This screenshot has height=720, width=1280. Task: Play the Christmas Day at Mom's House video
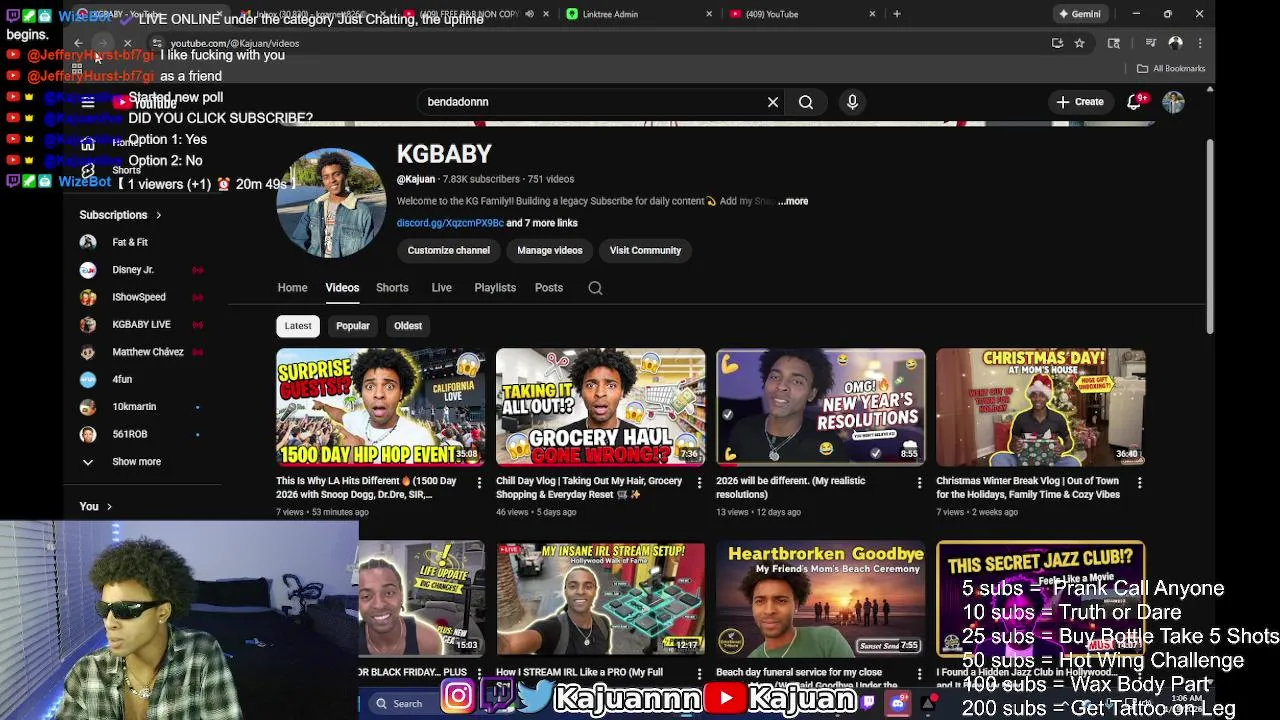tap(1041, 407)
